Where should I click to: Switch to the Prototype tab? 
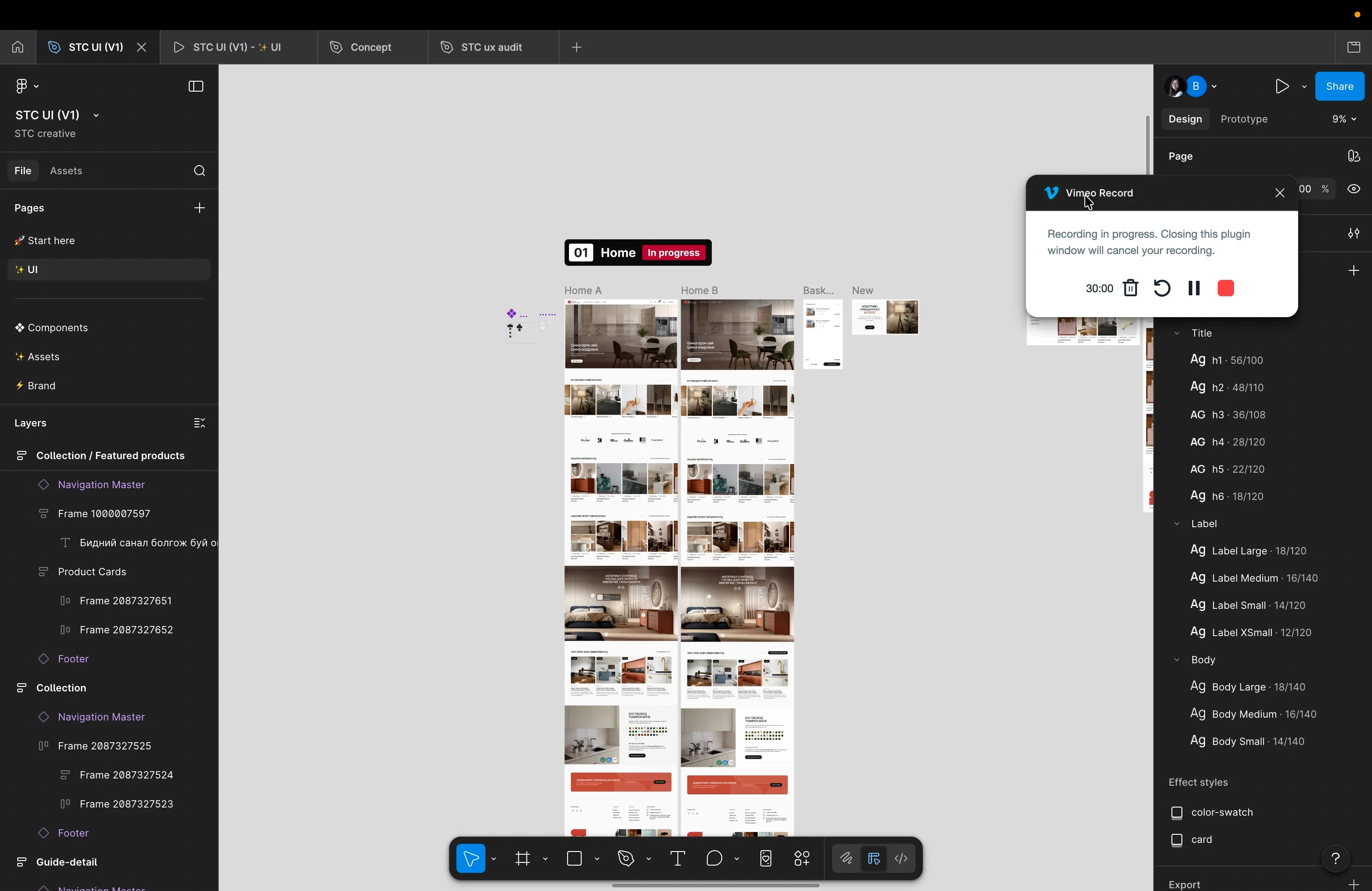1244,119
